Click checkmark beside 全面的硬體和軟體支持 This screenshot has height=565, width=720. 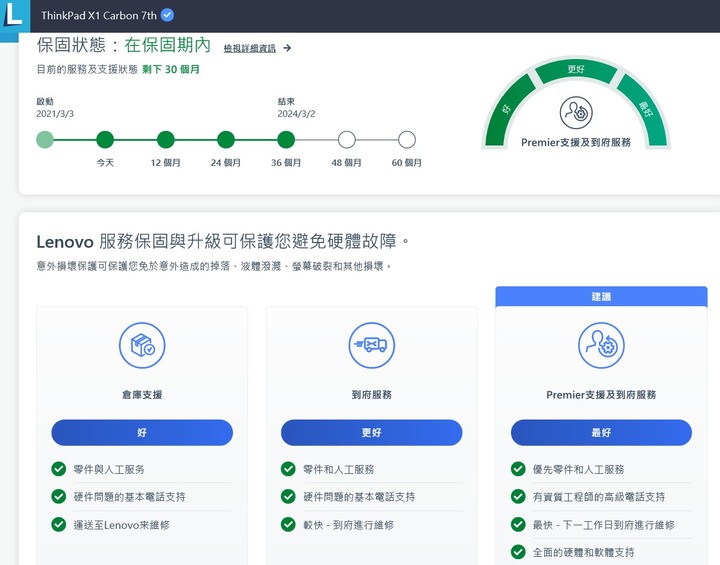click(518, 552)
